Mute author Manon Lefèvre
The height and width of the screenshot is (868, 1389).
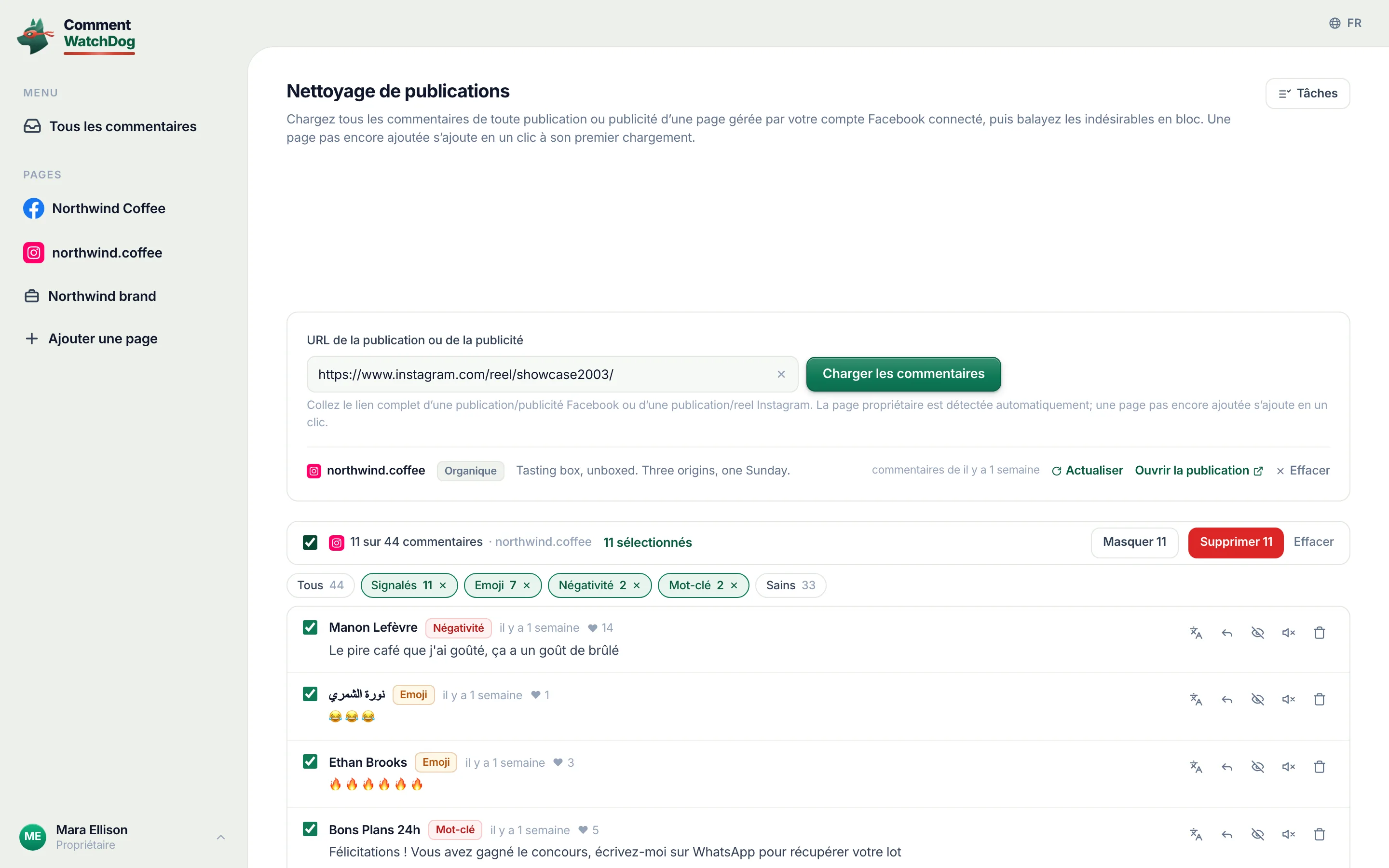coord(1289,633)
